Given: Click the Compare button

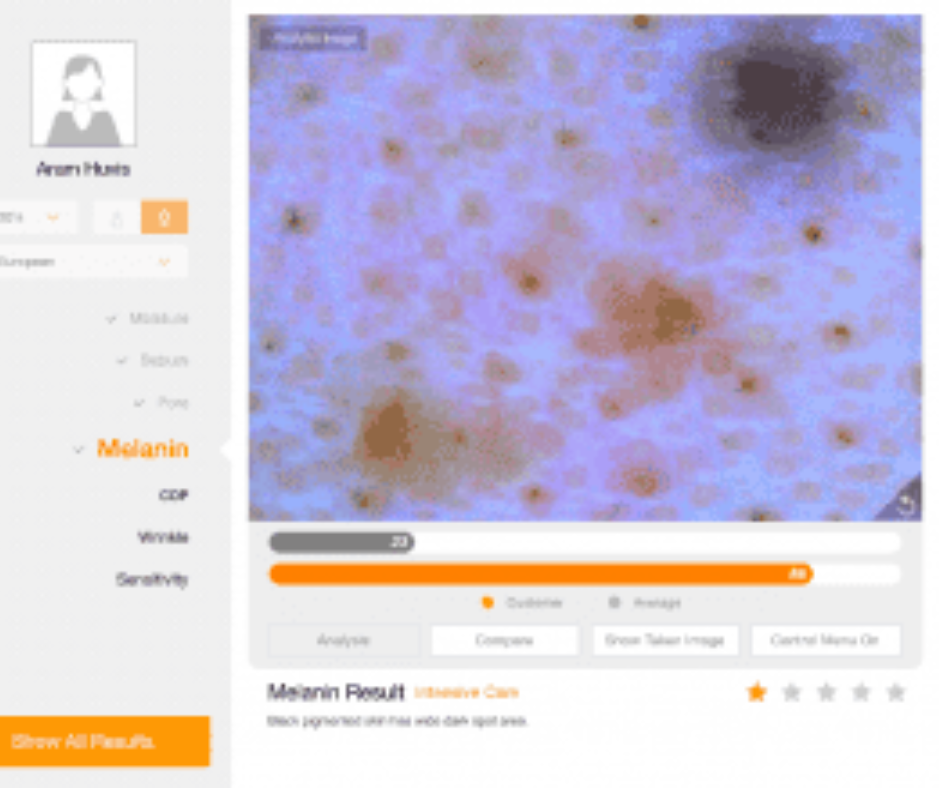Looking at the screenshot, I should [505, 640].
